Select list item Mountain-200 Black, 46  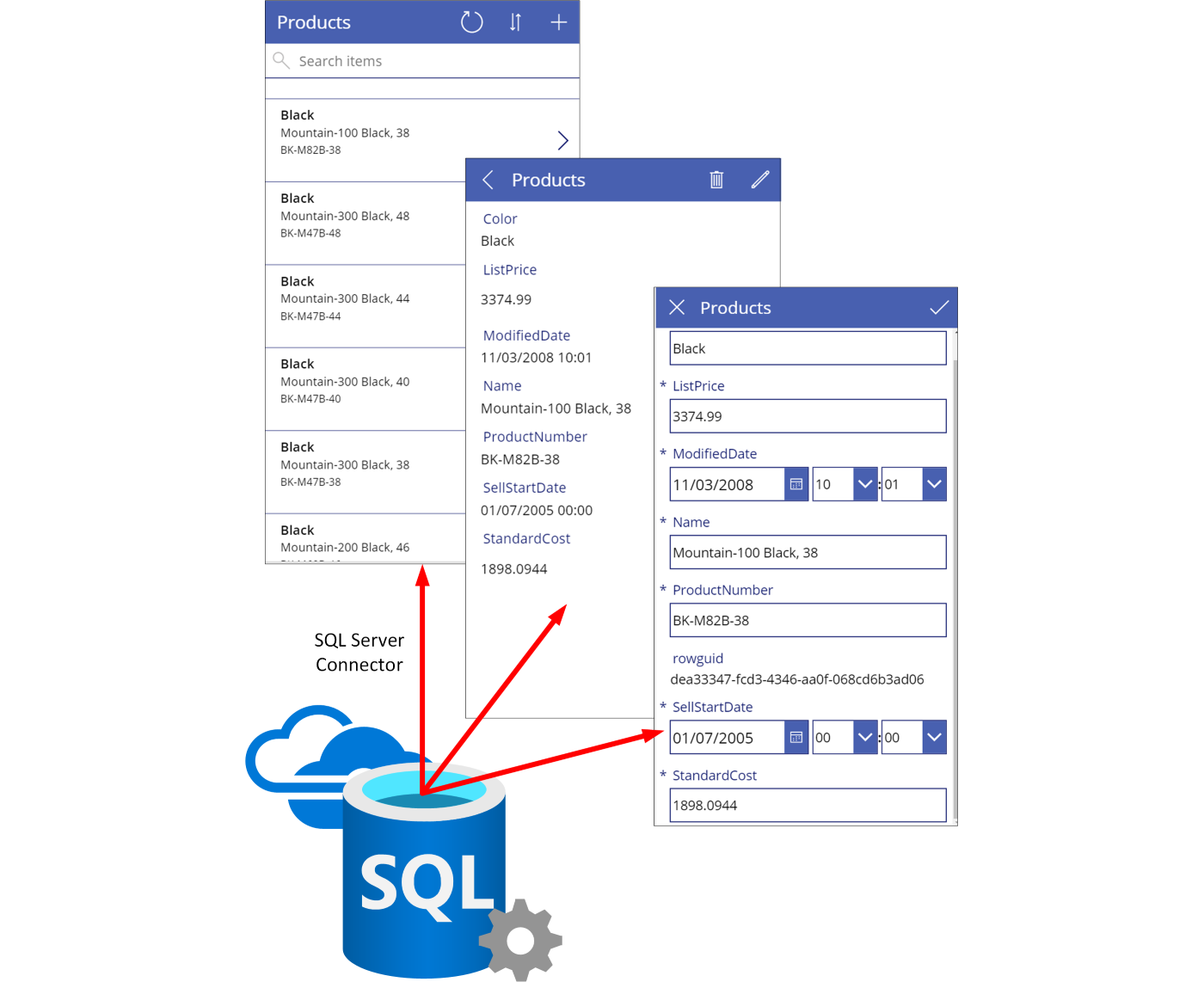[365, 538]
